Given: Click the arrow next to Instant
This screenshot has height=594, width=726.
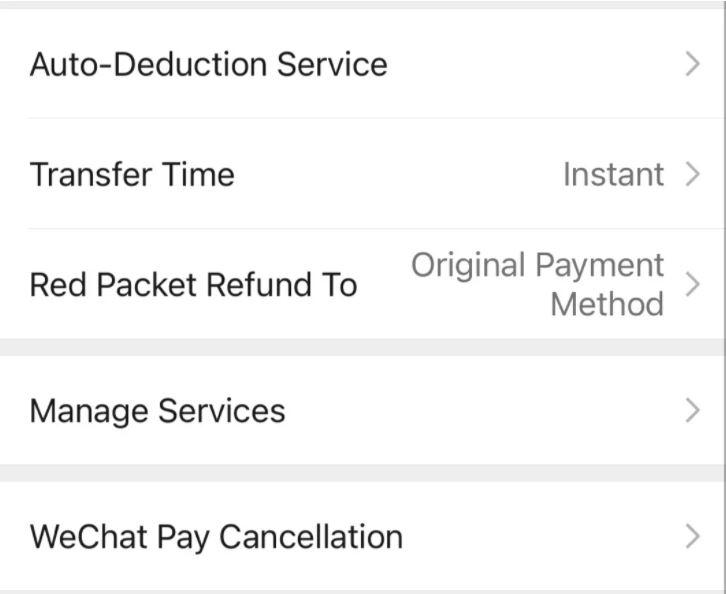Looking at the screenshot, I should point(693,175).
